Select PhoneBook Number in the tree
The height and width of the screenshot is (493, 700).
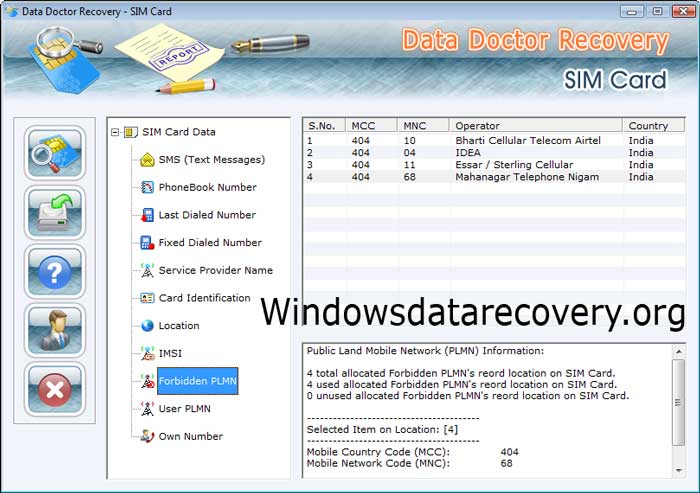(x=208, y=188)
